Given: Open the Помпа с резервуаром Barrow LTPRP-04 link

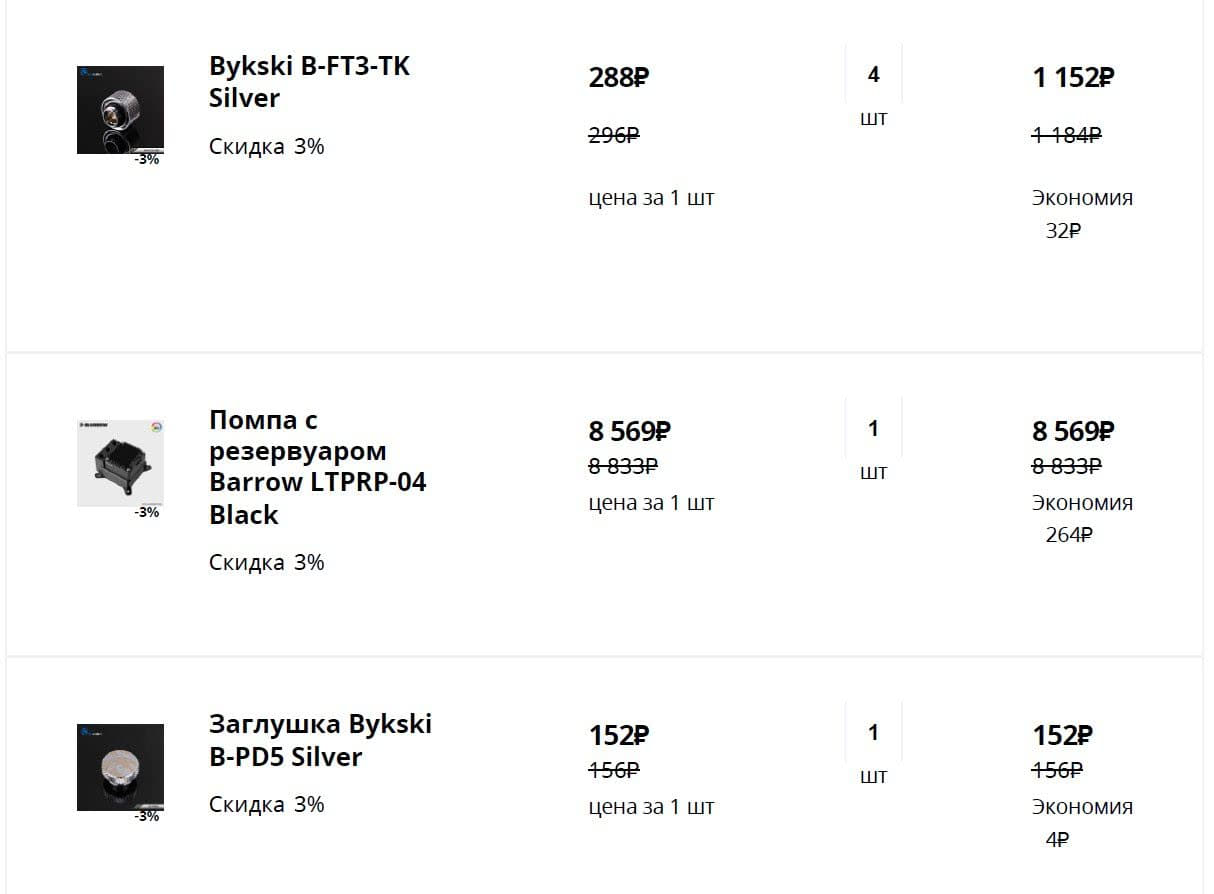Looking at the screenshot, I should point(317,467).
